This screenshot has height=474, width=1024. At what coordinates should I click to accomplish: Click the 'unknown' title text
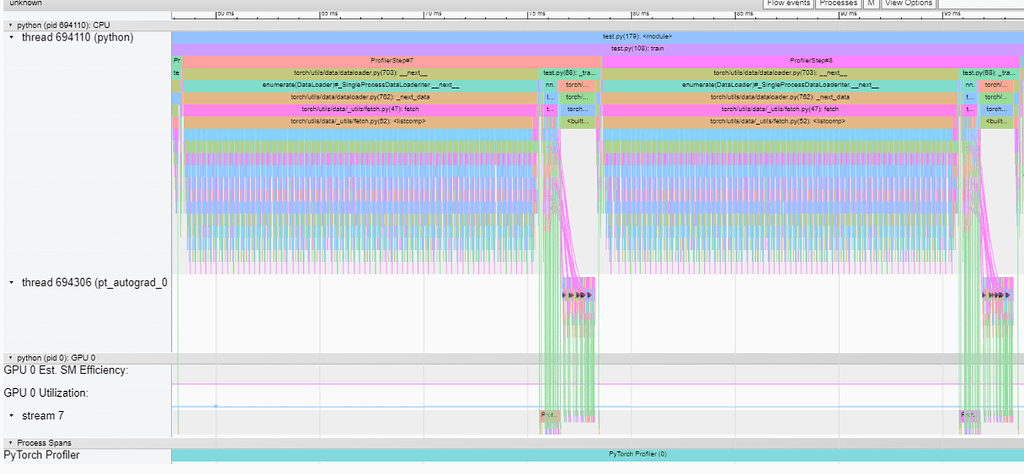(25, 3)
